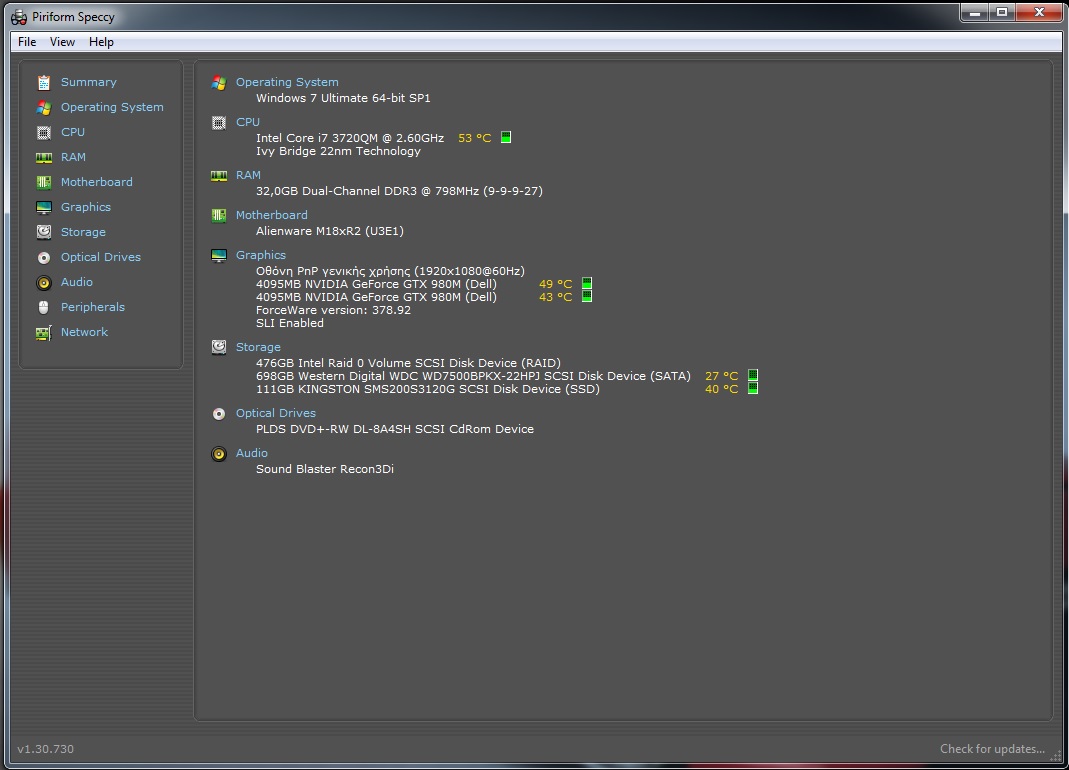Open the Storage section label in sidebar
1069x770 pixels.
coord(83,232)
